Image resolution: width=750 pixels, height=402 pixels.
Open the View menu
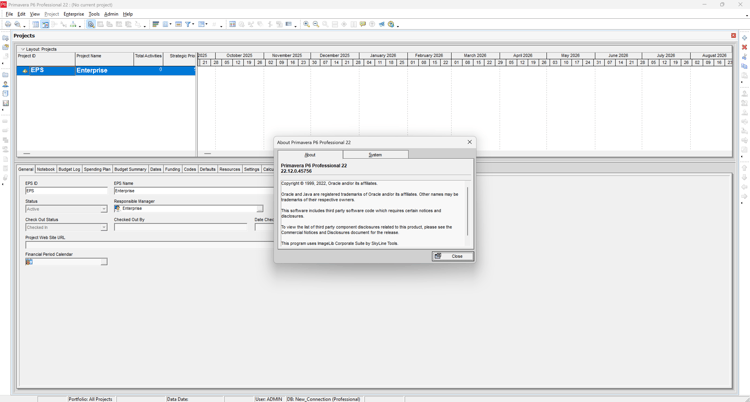pos(35,14)
